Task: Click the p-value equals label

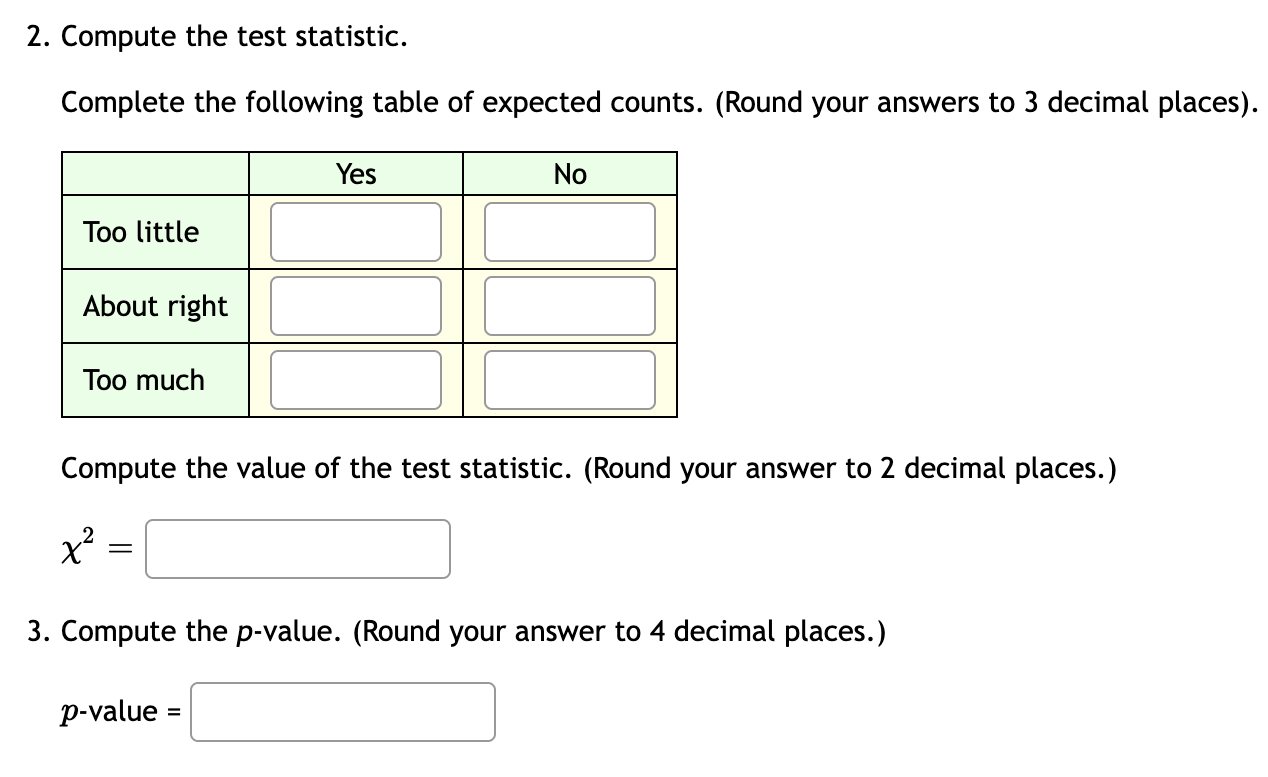Action: tap(119, 711)
